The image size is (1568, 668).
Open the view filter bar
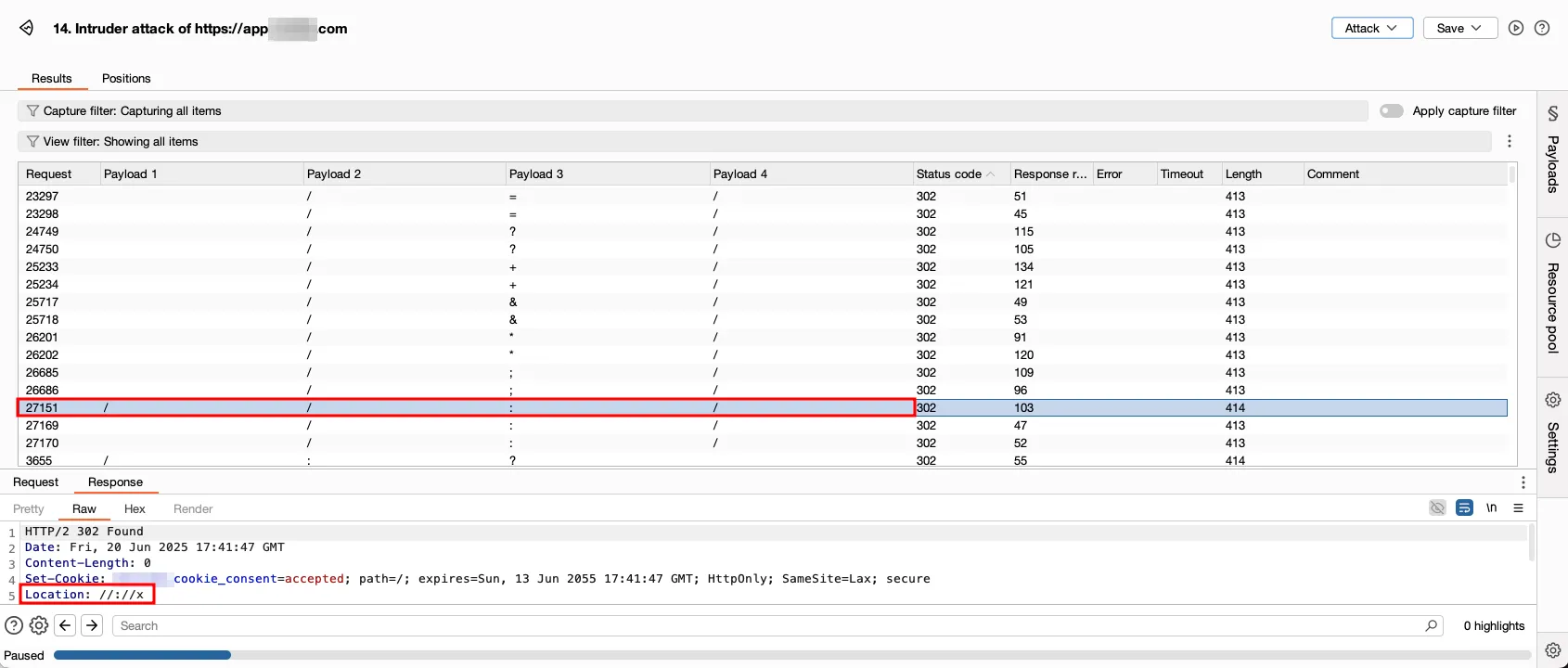tap(753, 141)
